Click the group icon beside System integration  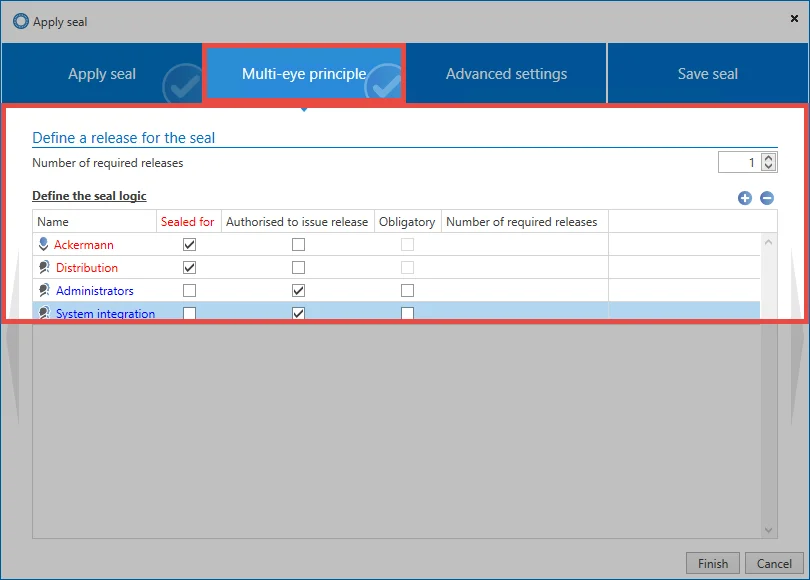[x=44, y=312]
